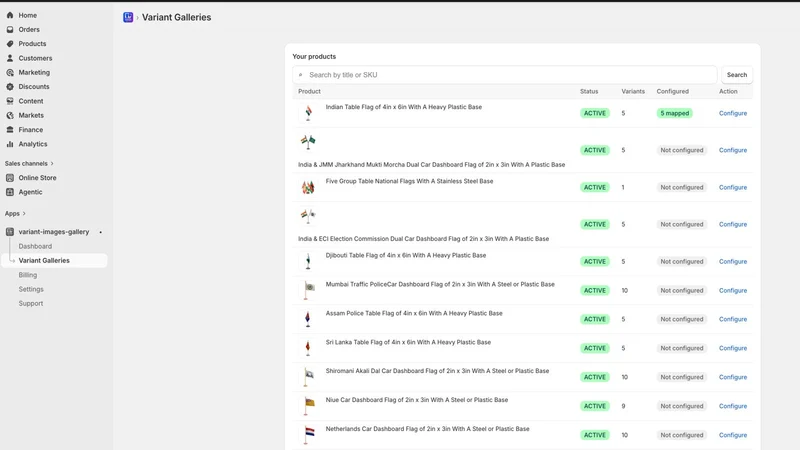The image size is (800, 450).
Task: Click the Variants column header
Action: 633,91
